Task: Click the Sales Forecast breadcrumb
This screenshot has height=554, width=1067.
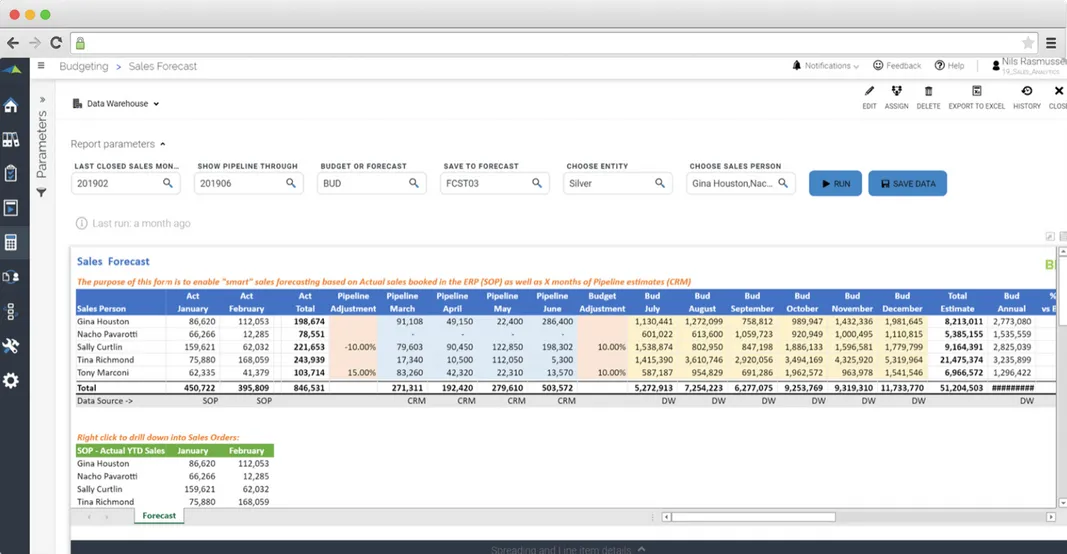Action: click(x=163, y=66)
